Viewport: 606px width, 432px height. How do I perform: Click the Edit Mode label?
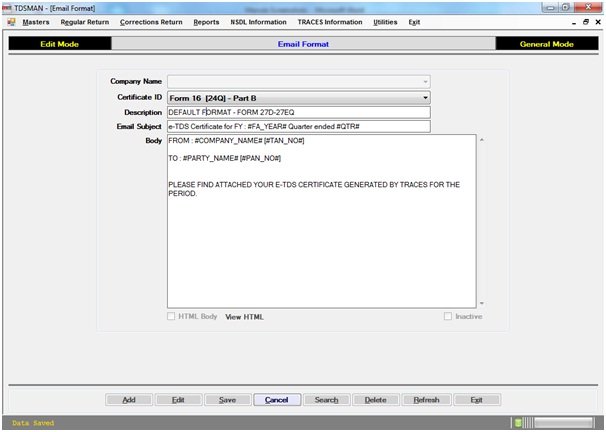(60, 44)
